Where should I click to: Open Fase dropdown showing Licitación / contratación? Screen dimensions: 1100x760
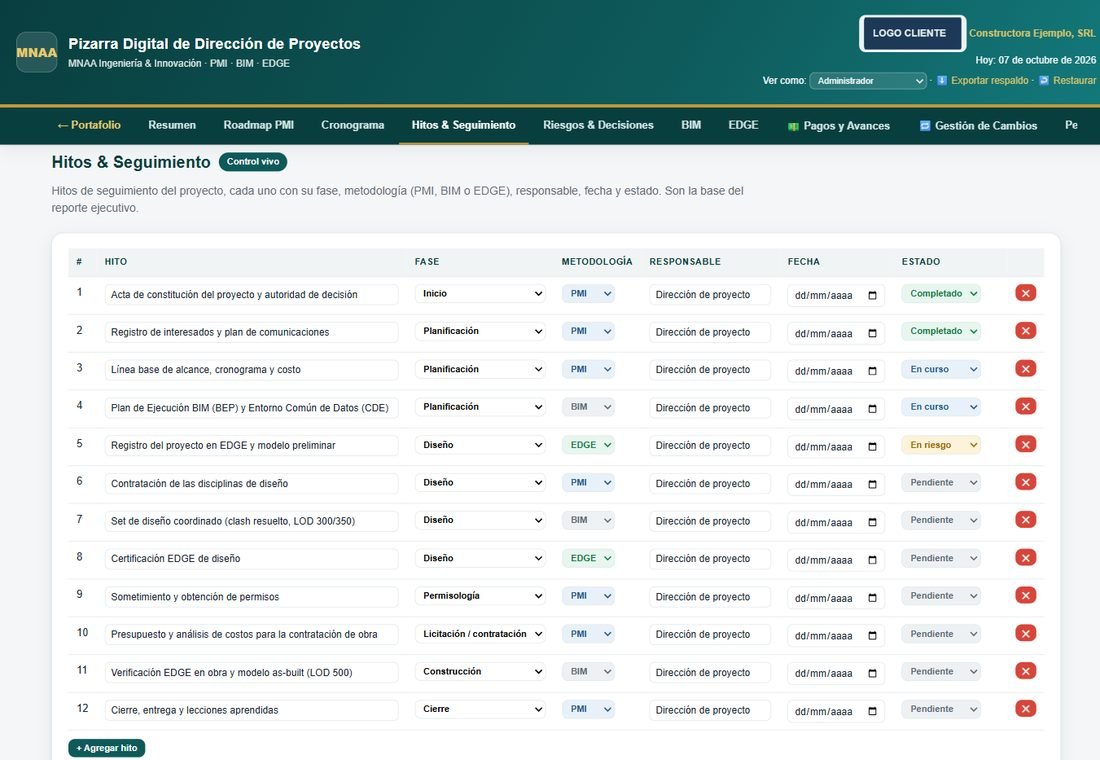tap(480, 634)
